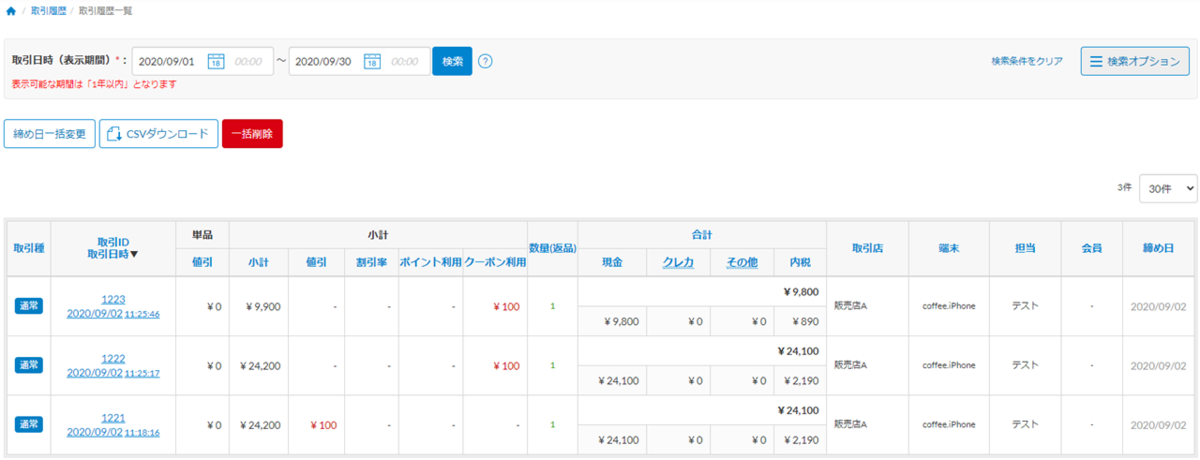Click the 締め日一括変更 button
Image resolution: width=1200 pixels, height=460 pixels.
click(x=49, y=134)
